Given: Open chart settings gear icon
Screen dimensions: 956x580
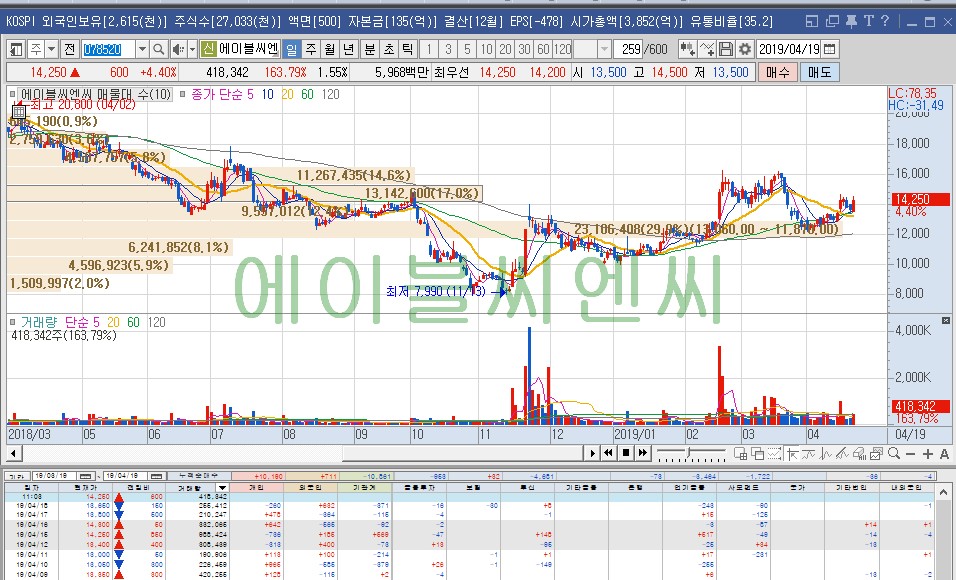Looking at the screenshot, I should coord(744,49).
